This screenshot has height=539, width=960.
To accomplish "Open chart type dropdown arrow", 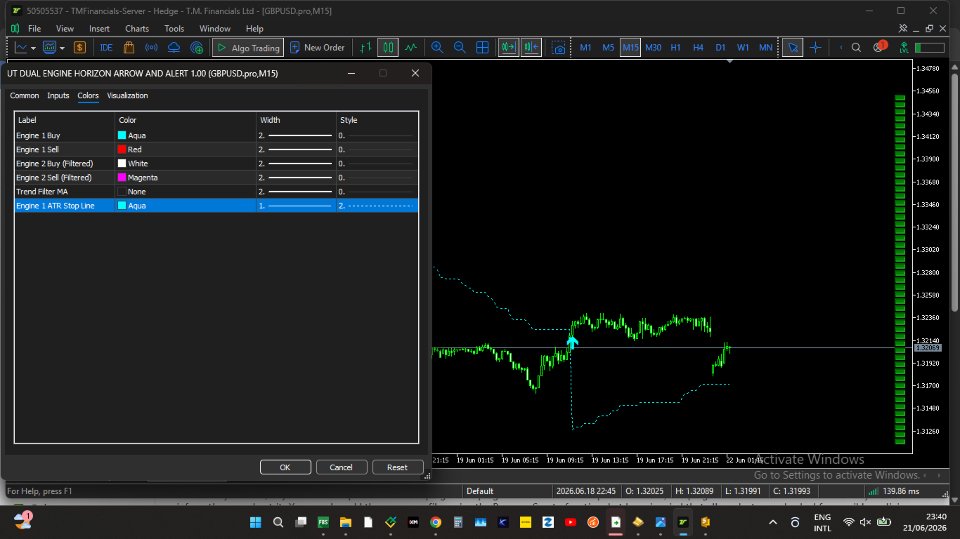I will 33,48.
